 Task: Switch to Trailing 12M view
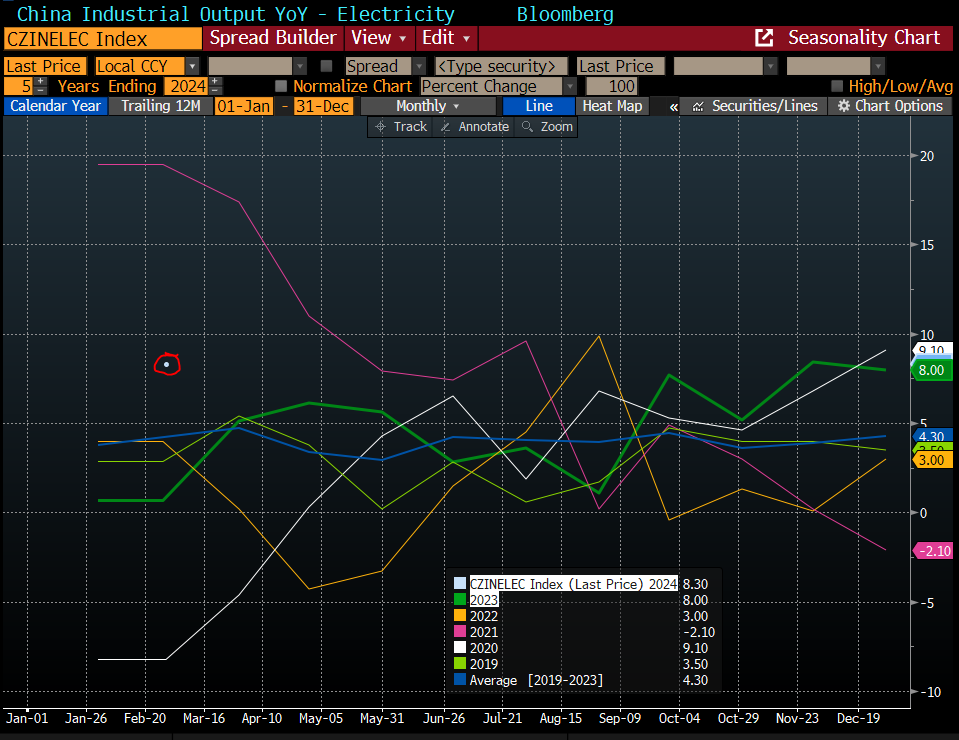click(x=161, y=106)
